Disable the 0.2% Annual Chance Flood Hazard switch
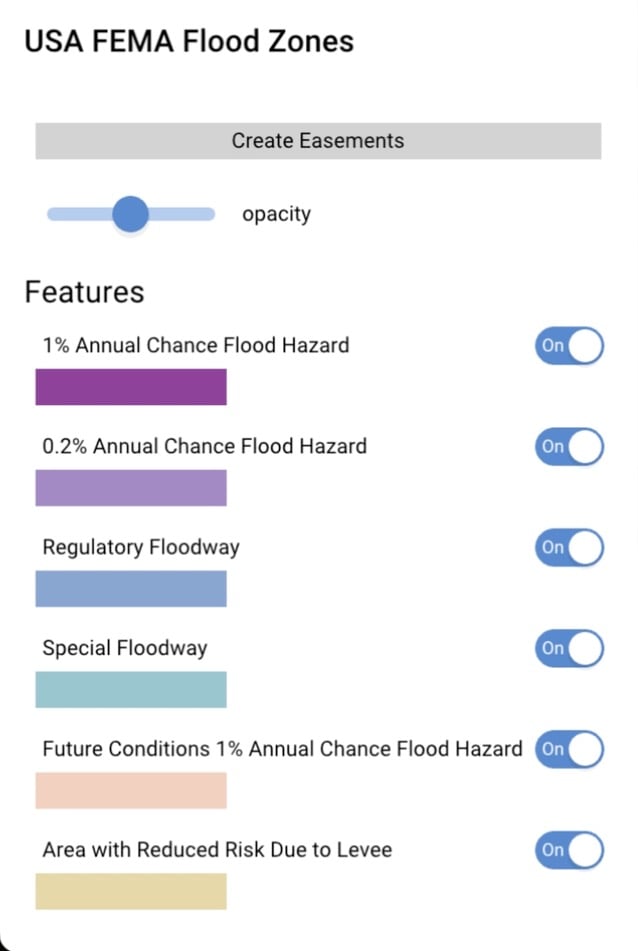 tap(569, 446)
